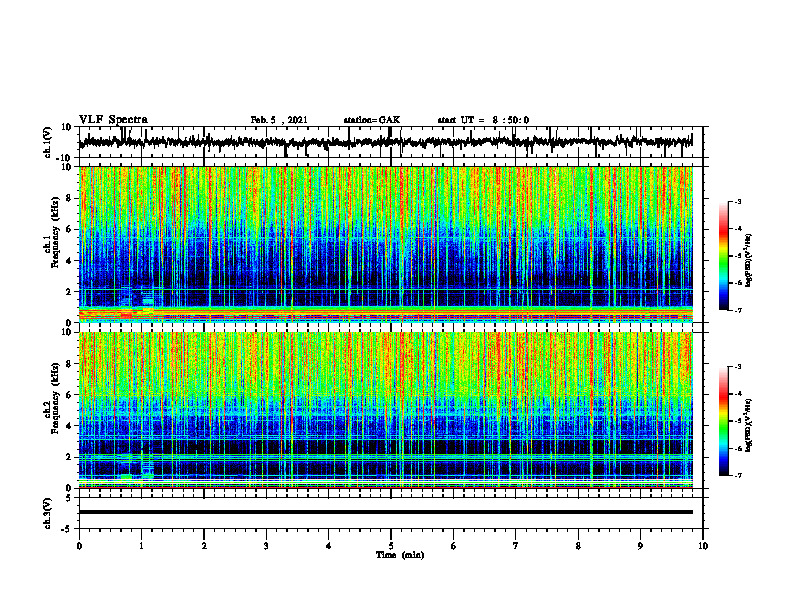Click time axis tick label '2'
This screenshot has width=792, height=612.
click(204, 546)
